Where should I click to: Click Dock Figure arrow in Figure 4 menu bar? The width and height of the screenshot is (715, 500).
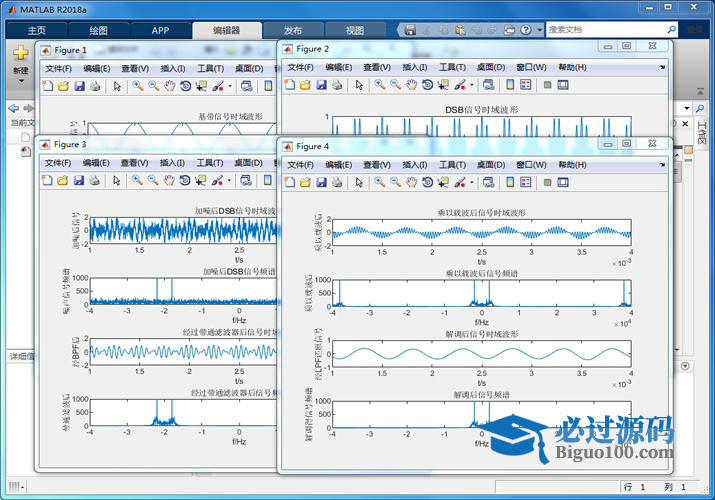pos(662,165)
